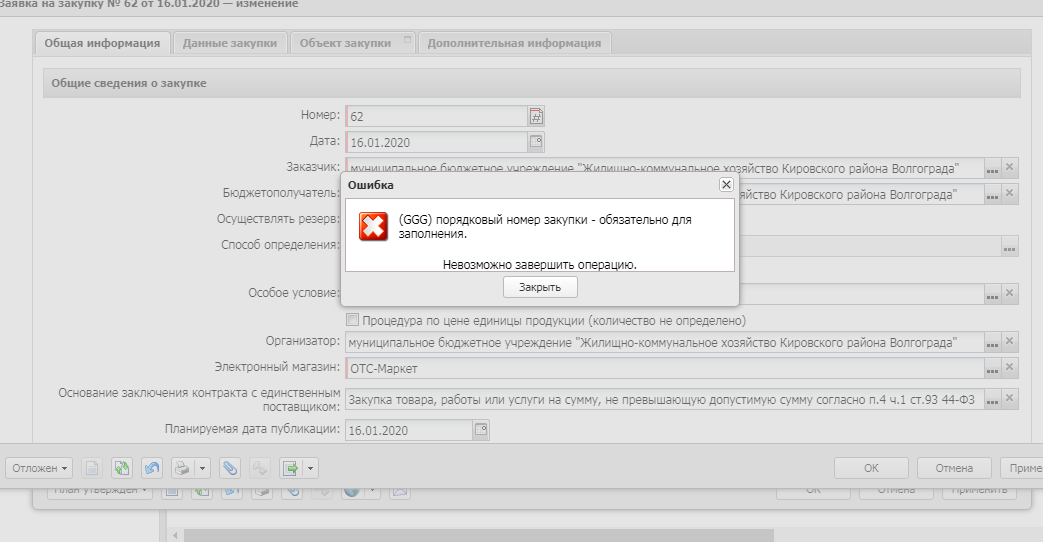Switch to the 'Объект закупки' tab

(345, 43)
